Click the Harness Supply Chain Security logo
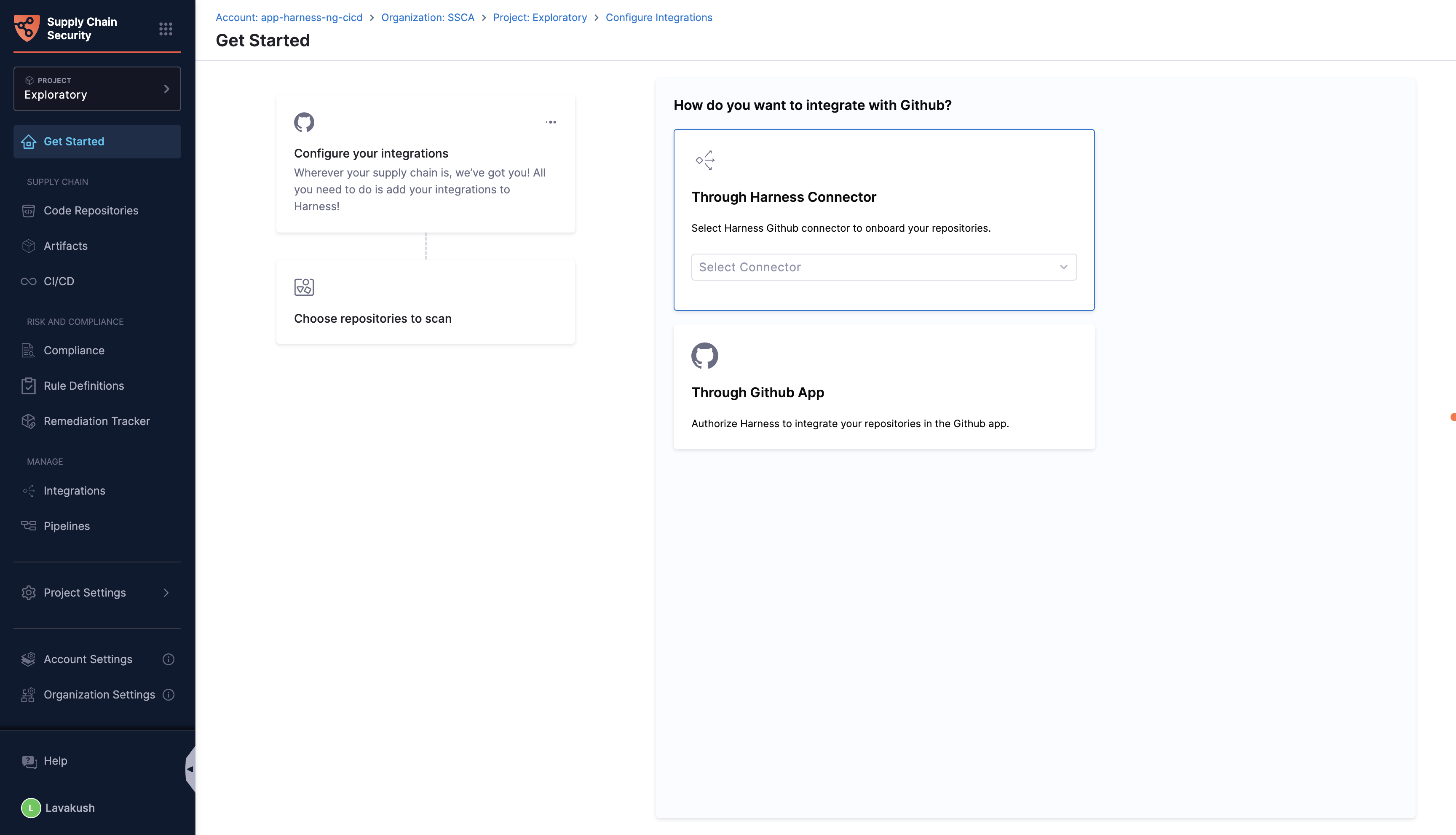This screenshot has height=835, width=1456. pos(27,28)
